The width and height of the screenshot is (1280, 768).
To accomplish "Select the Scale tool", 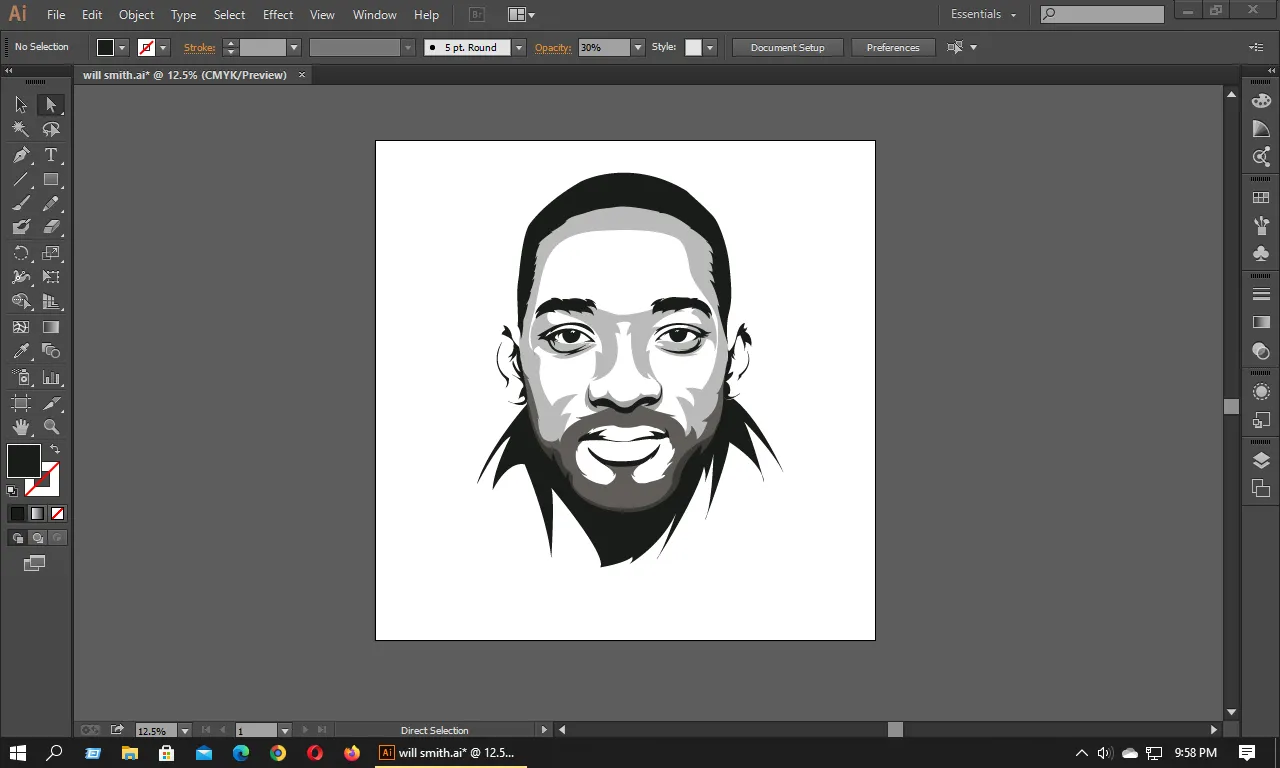I will (x=51, y=253).
